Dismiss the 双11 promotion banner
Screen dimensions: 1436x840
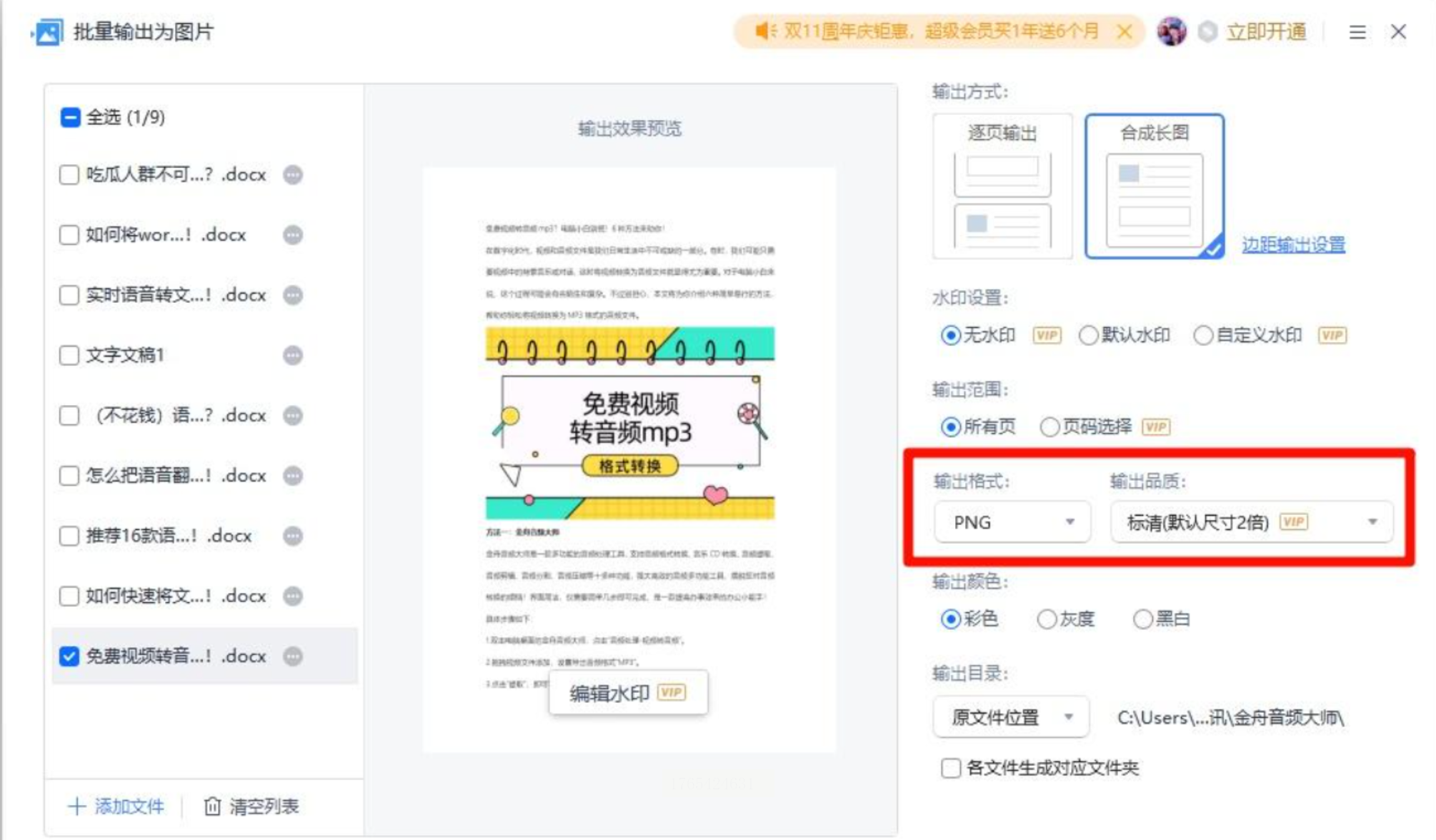[x=1125, y=31]
